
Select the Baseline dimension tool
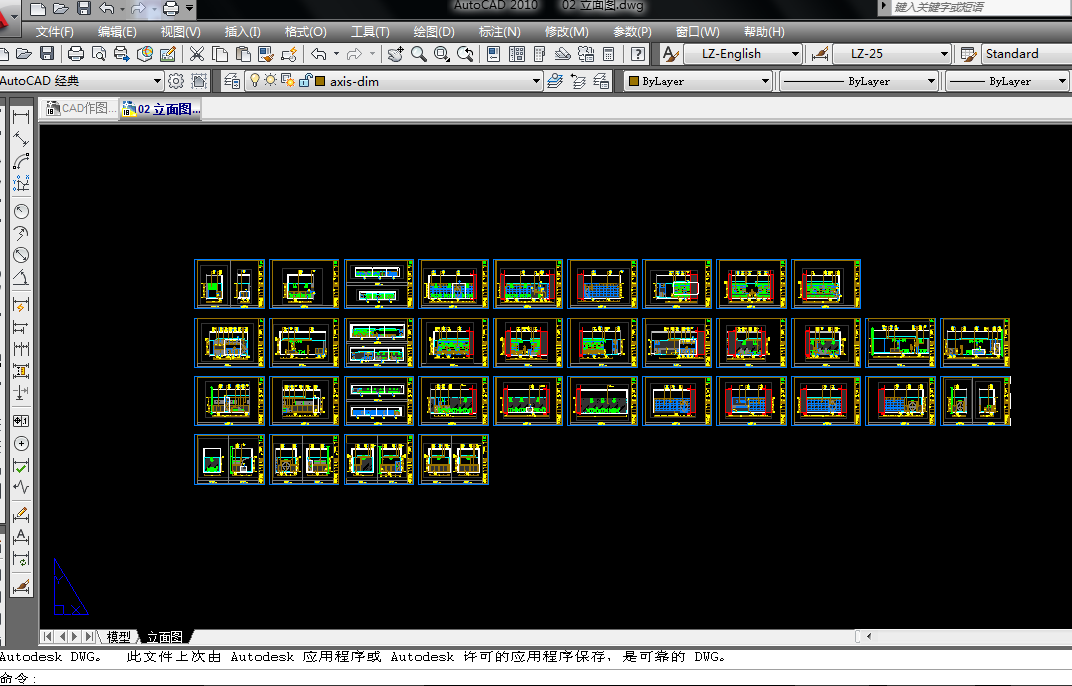tap(21, 327)
